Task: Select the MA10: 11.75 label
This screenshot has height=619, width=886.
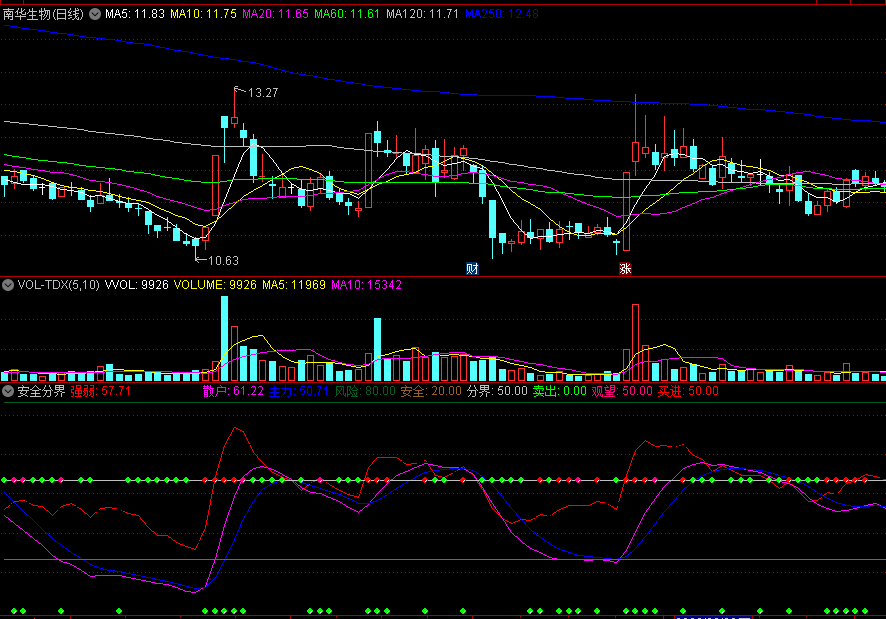Action: tap(203, 14)
